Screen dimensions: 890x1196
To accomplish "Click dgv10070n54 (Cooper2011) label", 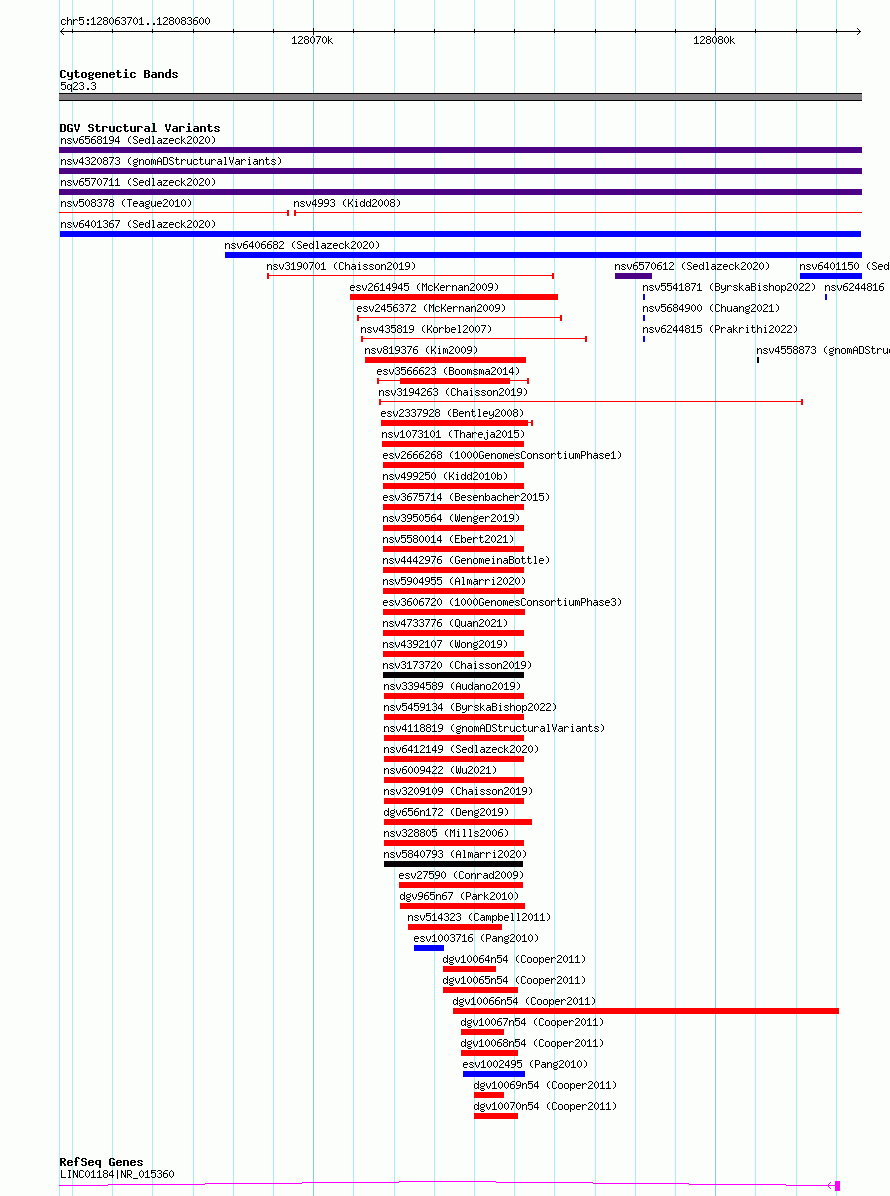I will coord(545,1106).
